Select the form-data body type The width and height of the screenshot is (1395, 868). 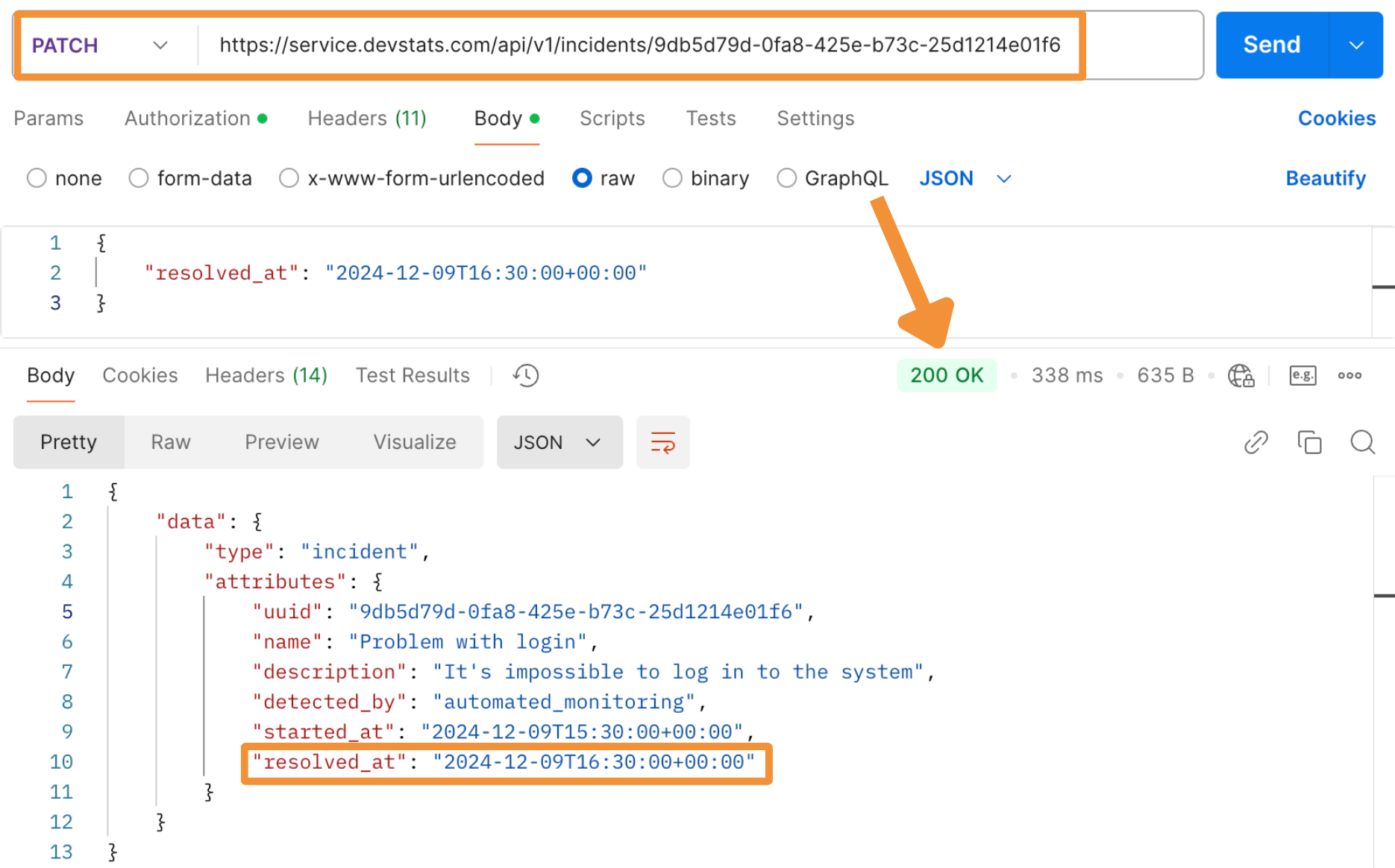[190, 178]
